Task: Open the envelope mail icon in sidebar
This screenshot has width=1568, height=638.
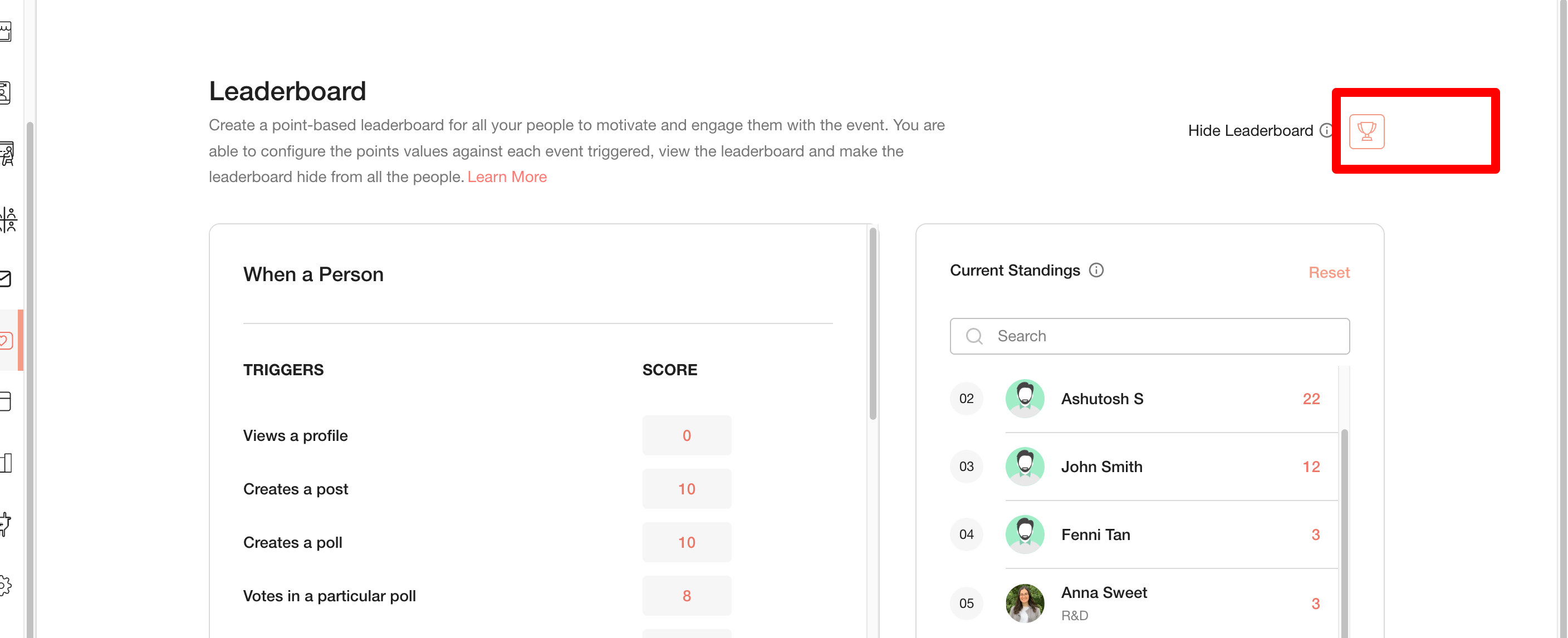Action: pos(6,279)
